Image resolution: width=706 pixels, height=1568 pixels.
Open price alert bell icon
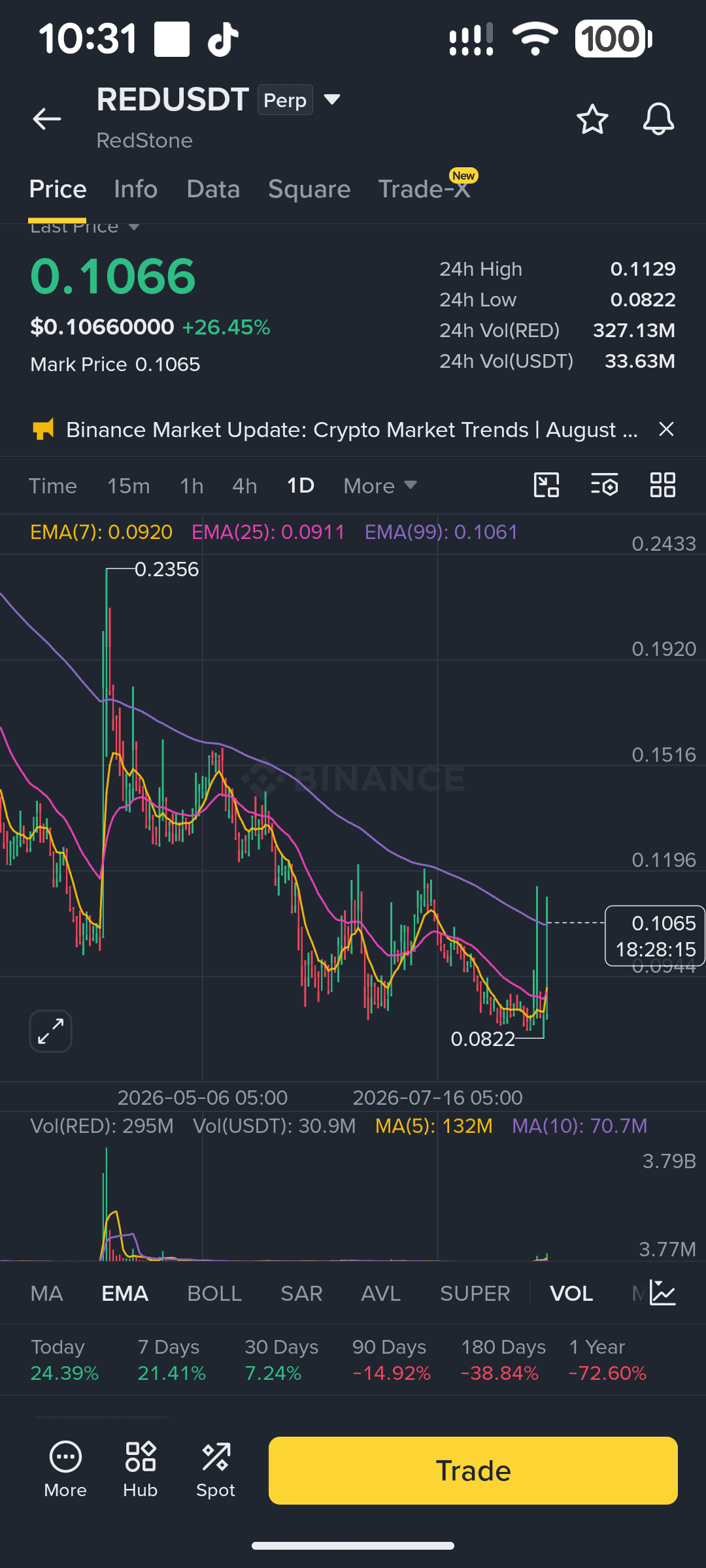tap(658, 119)
